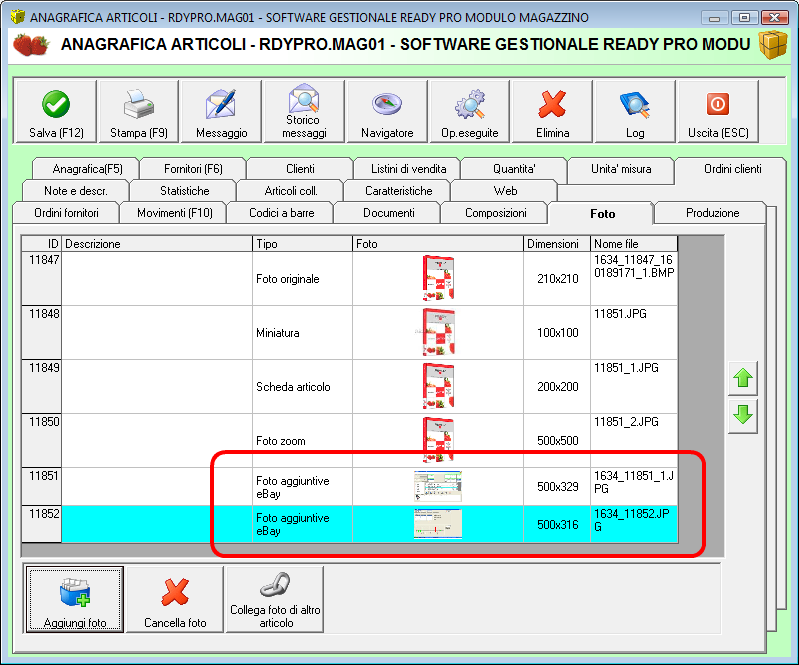Click the Dimensioni column header
Image resolution: width=799 pixels, height=665 pixels.
point(556,244)
